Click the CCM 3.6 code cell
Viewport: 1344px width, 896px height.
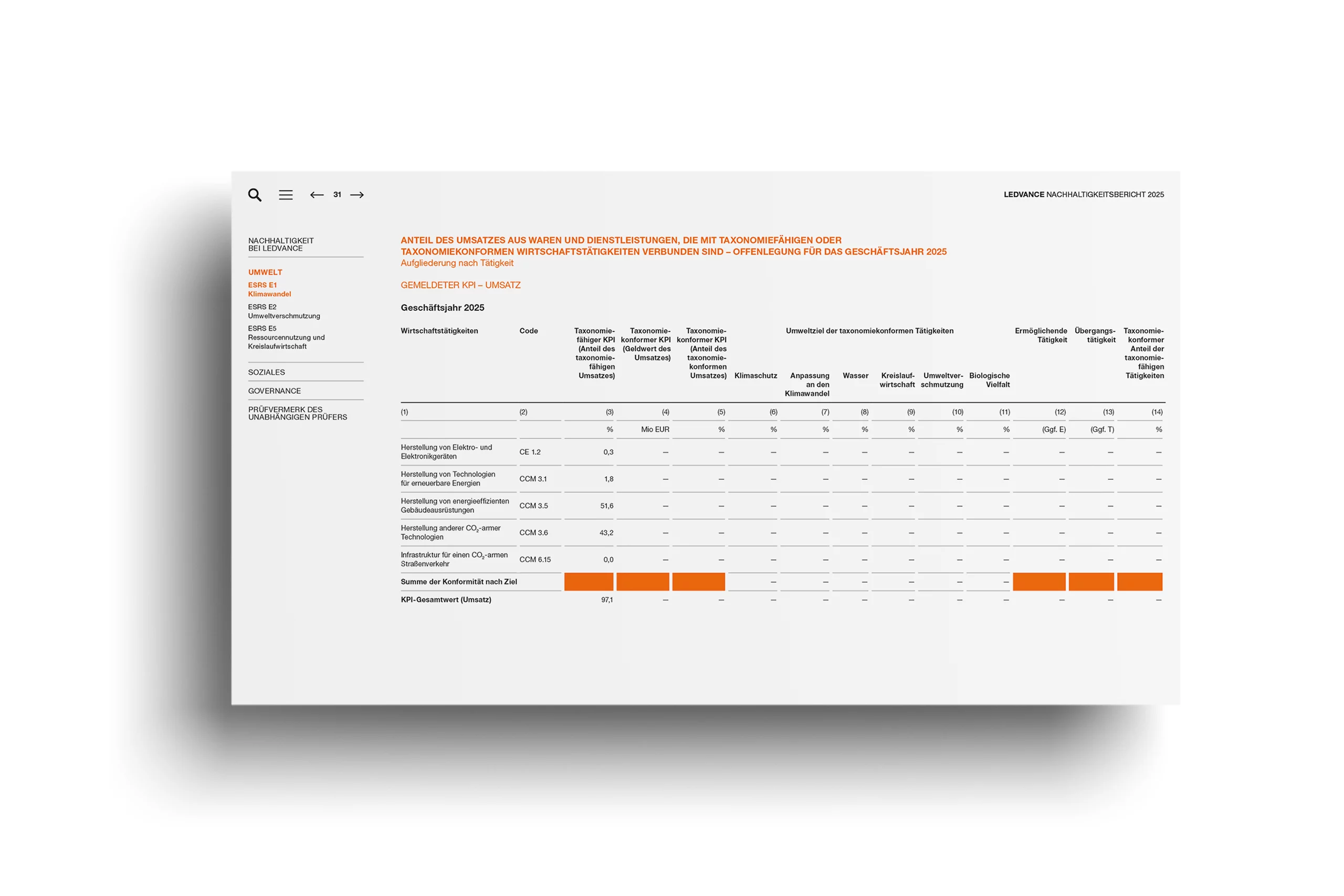533,533
